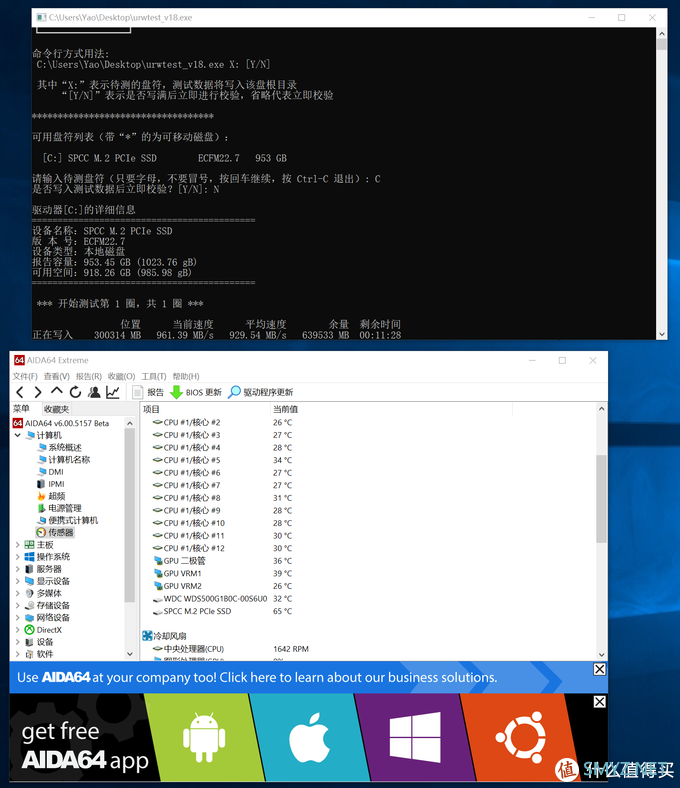680x788 pixels.
Task: Click the 冷却风扇 section header
Action: 164,636
